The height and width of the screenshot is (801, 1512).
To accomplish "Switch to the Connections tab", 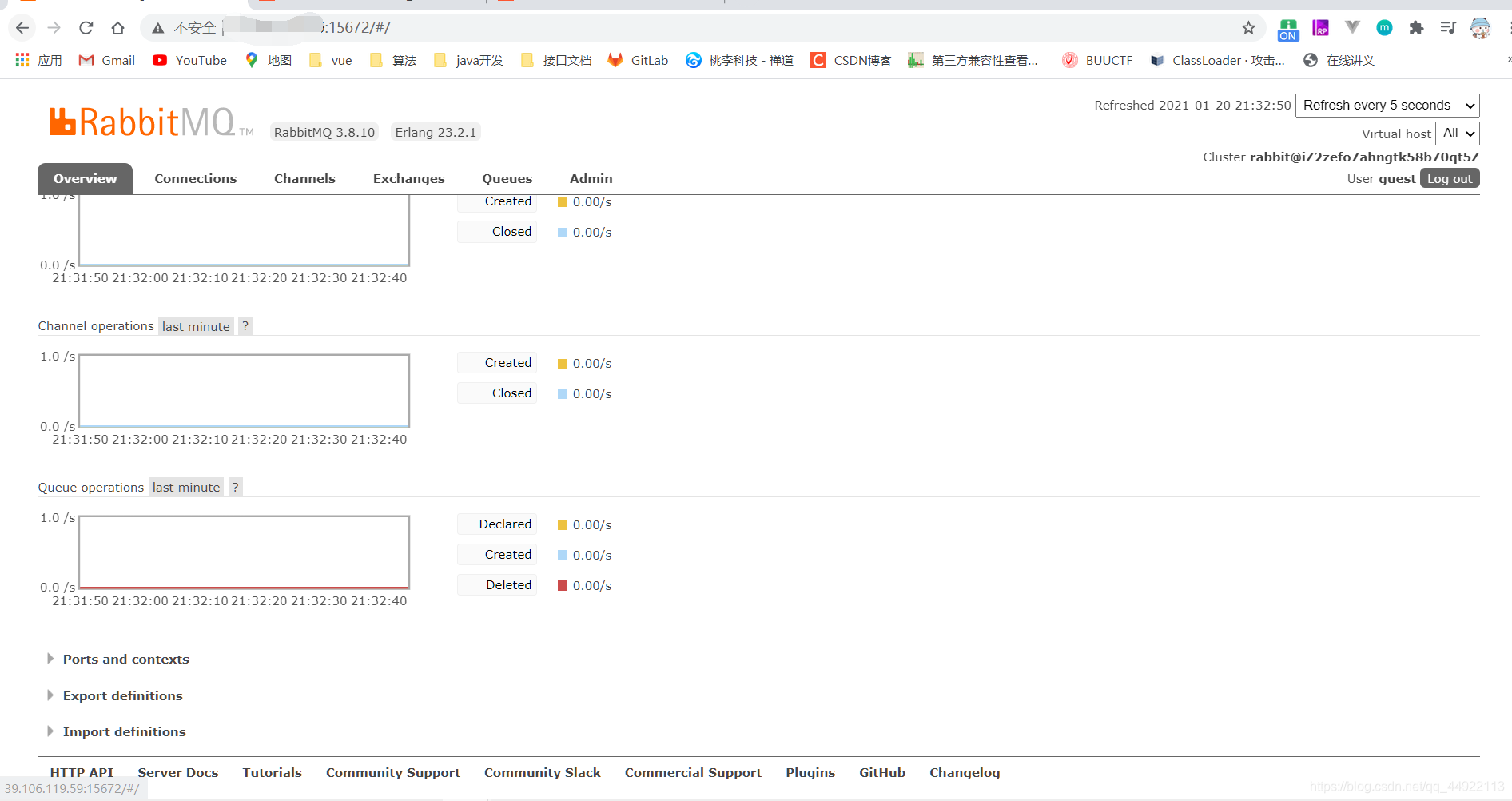I will (x=196, y=179).
